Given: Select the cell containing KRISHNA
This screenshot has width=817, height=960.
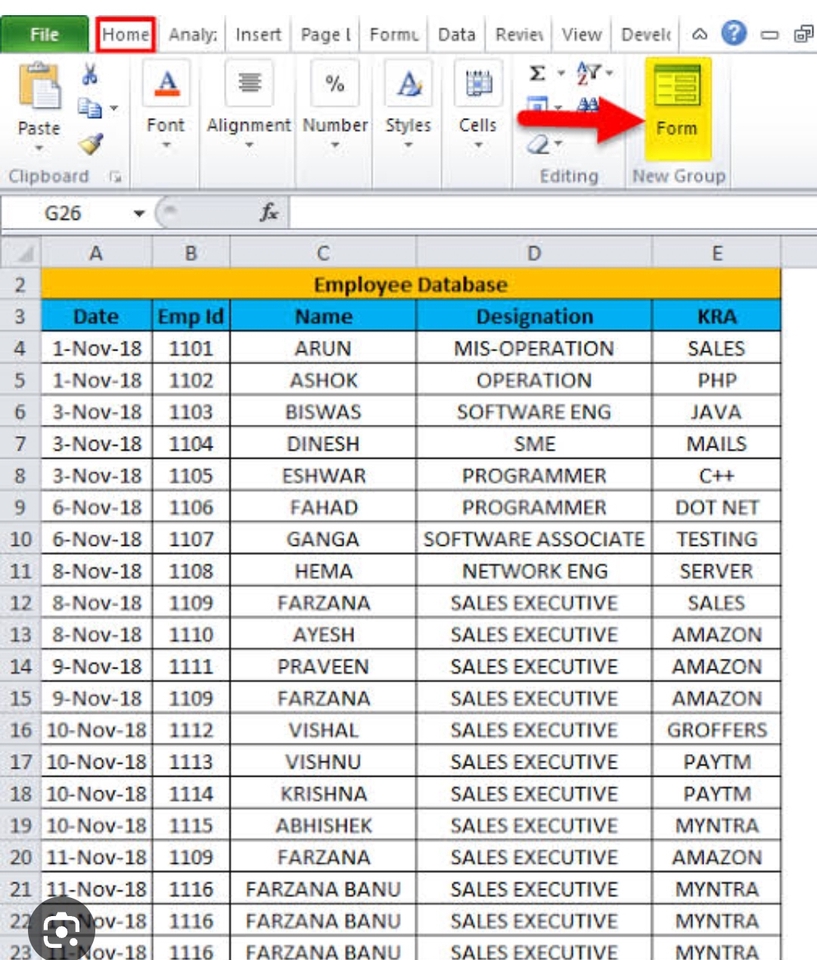Looking at the screenshot, I should coord(323,793).
